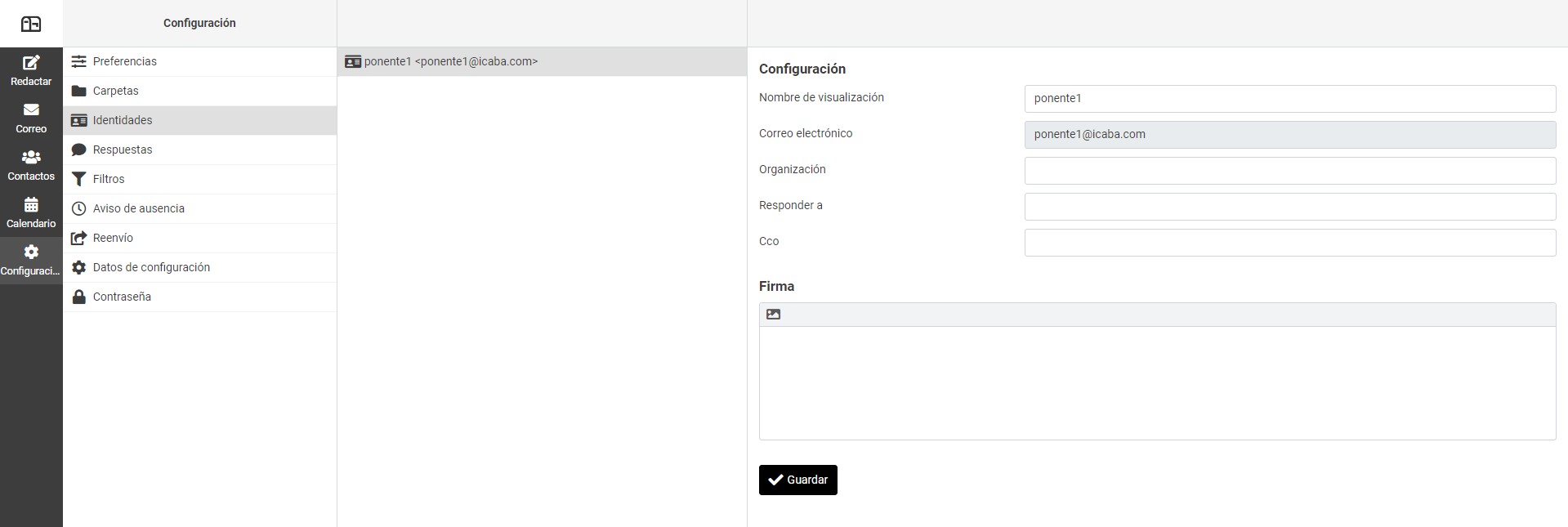
Task: Open the Redactar compose icon
Action: coord(31,63)
